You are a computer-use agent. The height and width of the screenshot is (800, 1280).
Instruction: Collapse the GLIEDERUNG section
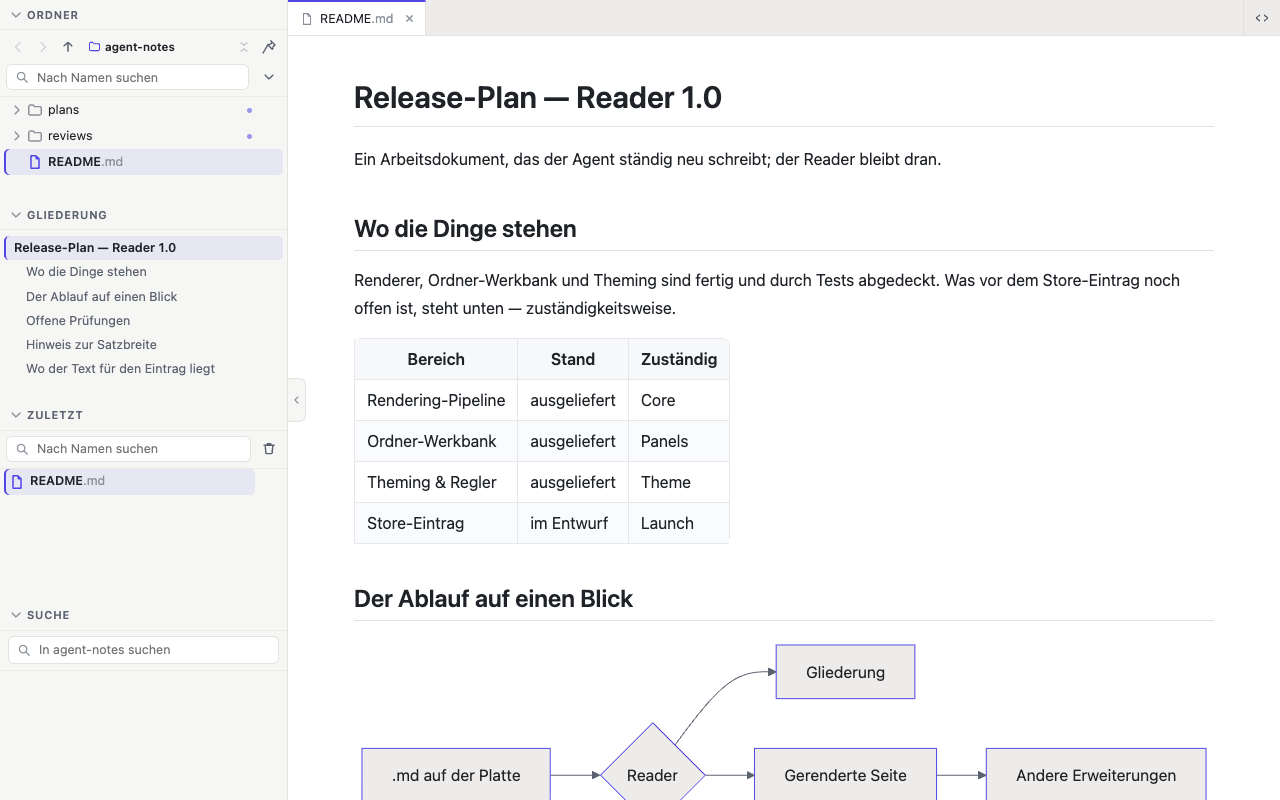pyautogui.click(x=16, y=215)
